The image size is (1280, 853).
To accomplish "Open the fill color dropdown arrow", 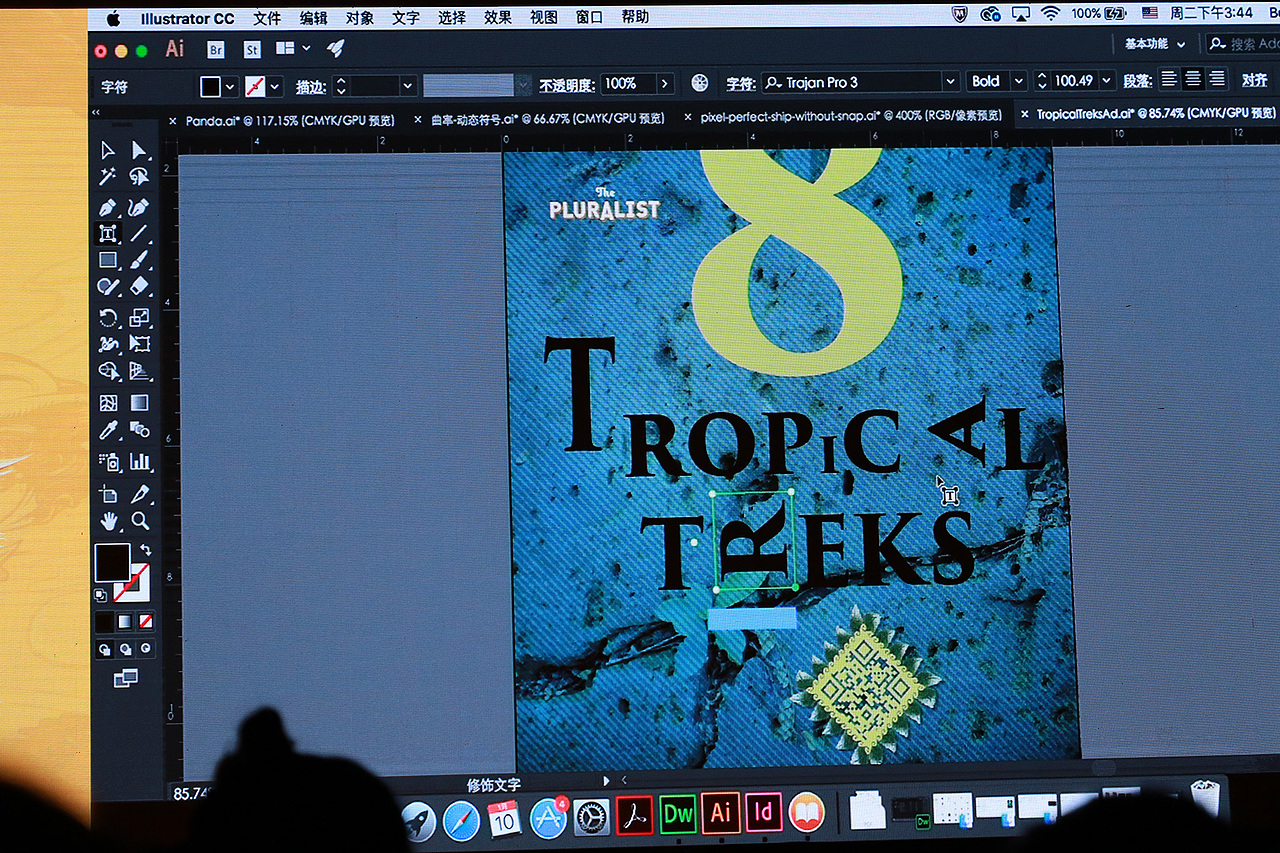I will (x=231, y=87).
